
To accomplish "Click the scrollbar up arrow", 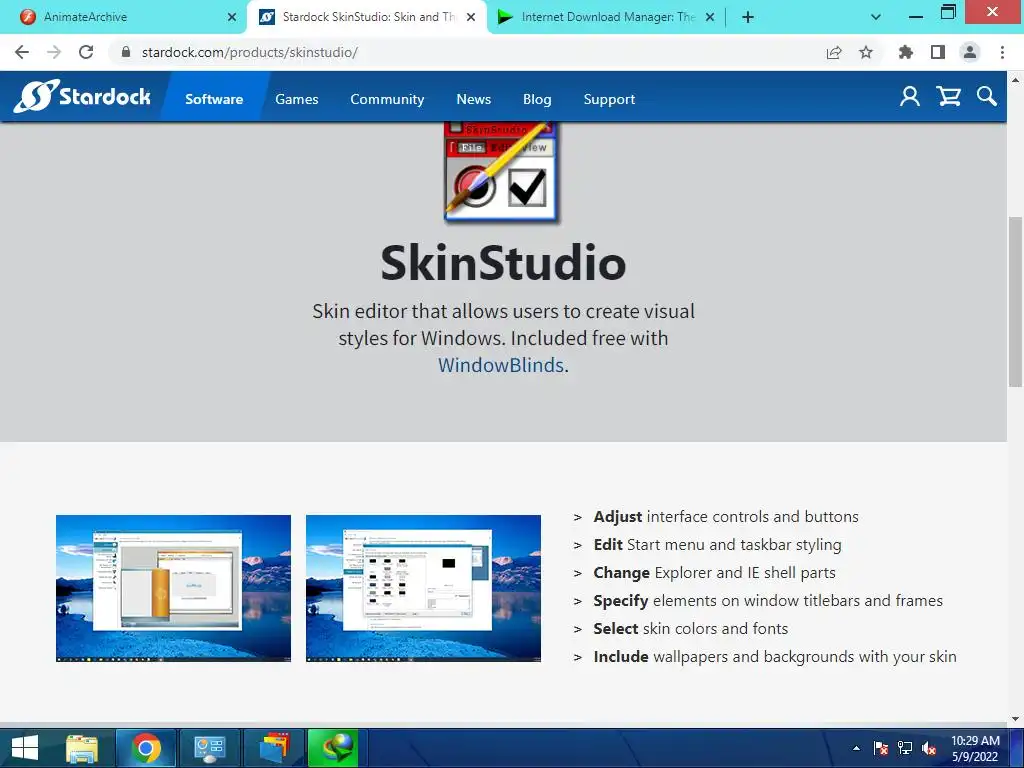I will point(1015,80).
